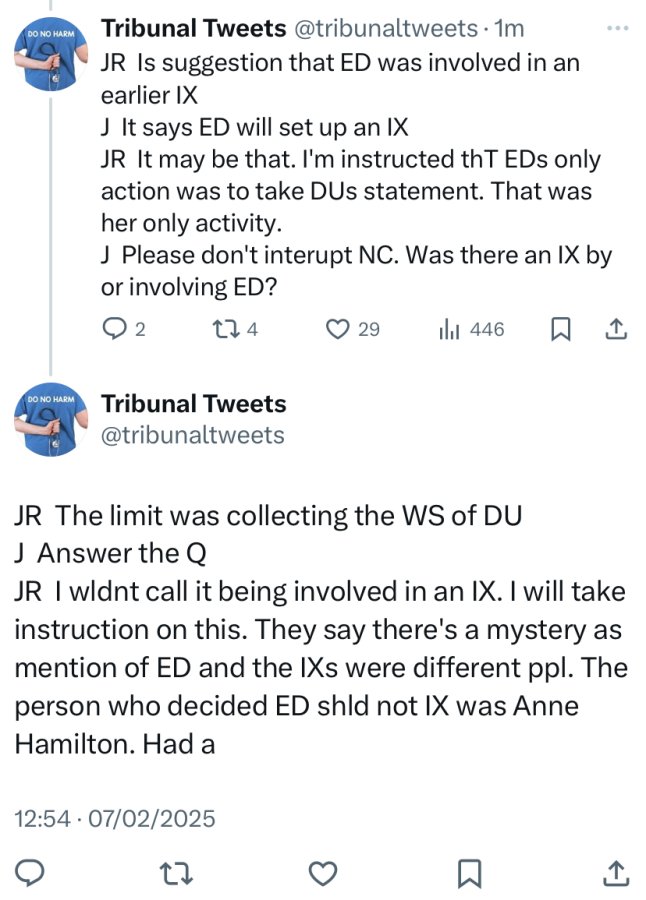Repost the first tweet with 4 reposts

point(235,329)
